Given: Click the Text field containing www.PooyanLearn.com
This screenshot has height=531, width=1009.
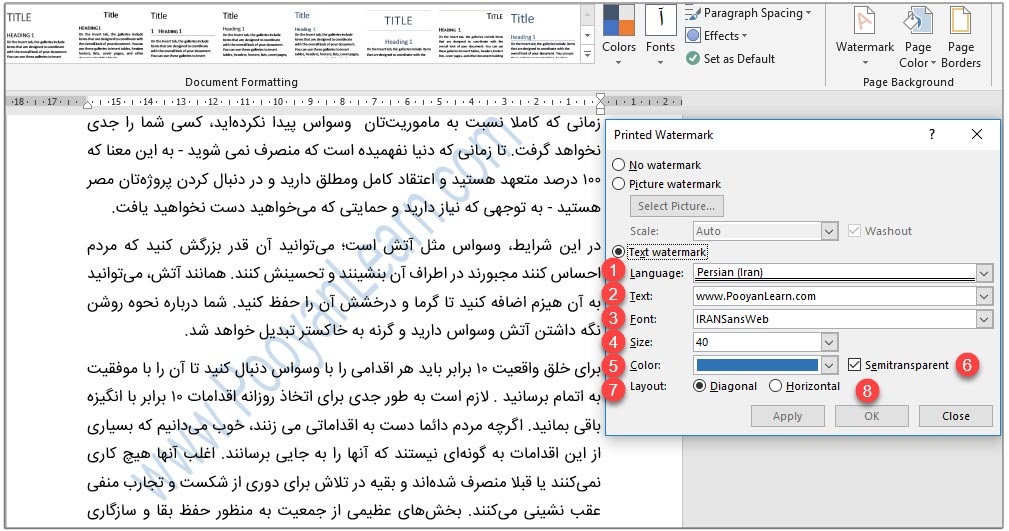Looking at the screenshot, I should [x=833, y=296].
